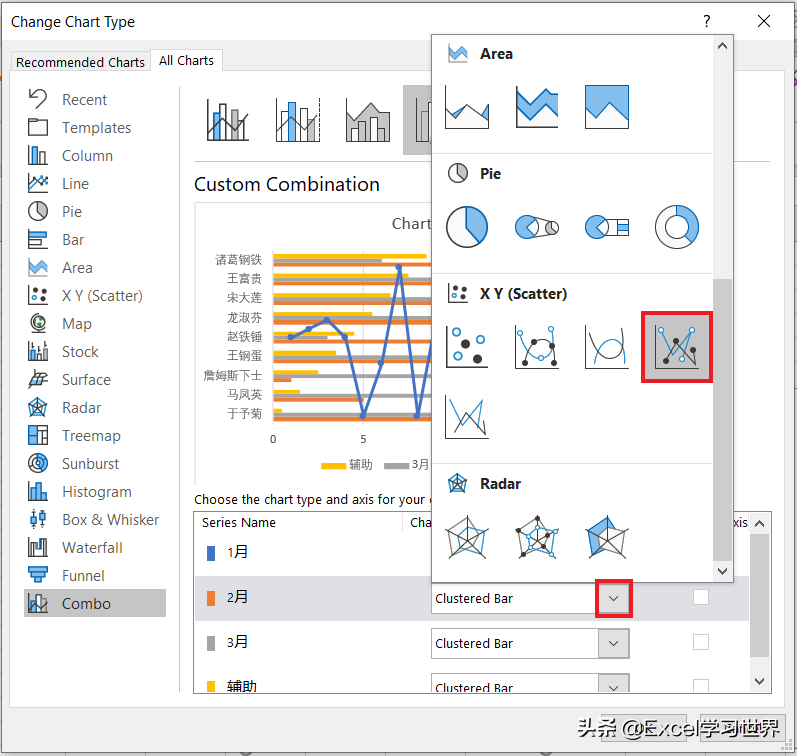Viewport: 797px width, 756px height.
Task: Select the standard Area chart icon
Action: 467,107
